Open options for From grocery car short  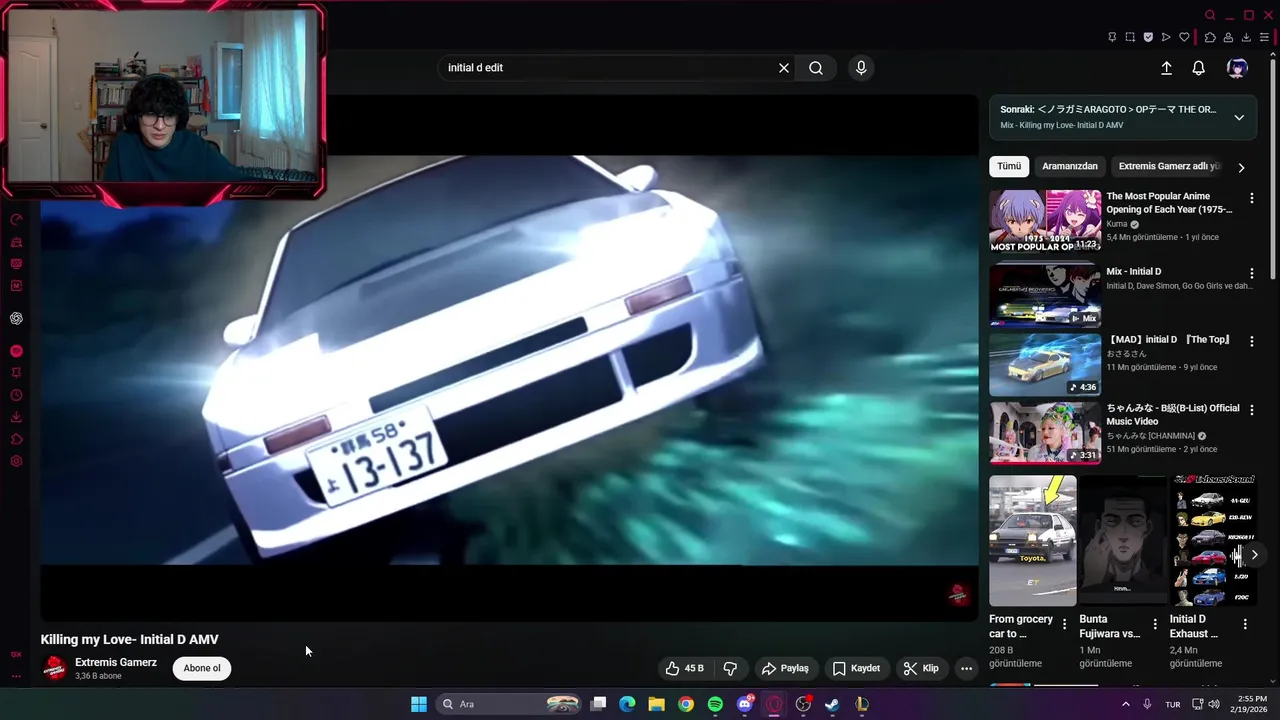(x=1064, y=624)
